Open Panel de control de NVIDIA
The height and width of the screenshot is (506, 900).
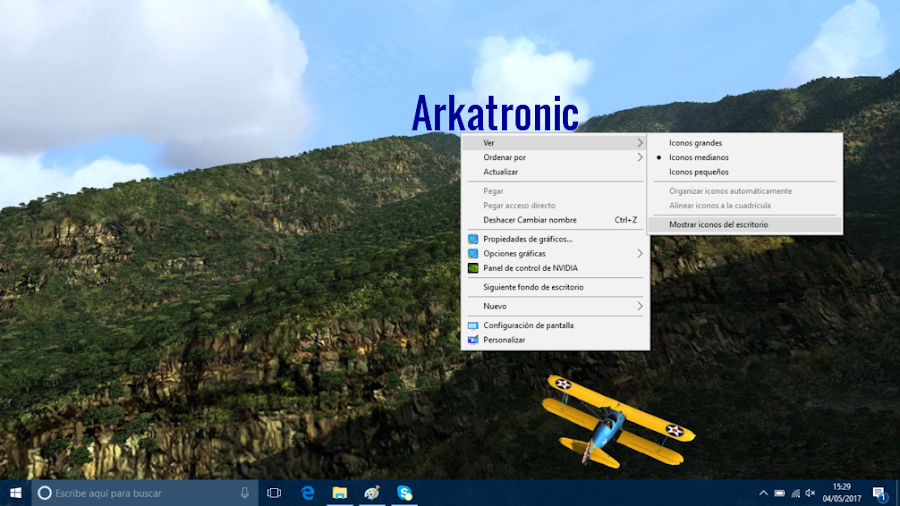click(x=555, y=268)
